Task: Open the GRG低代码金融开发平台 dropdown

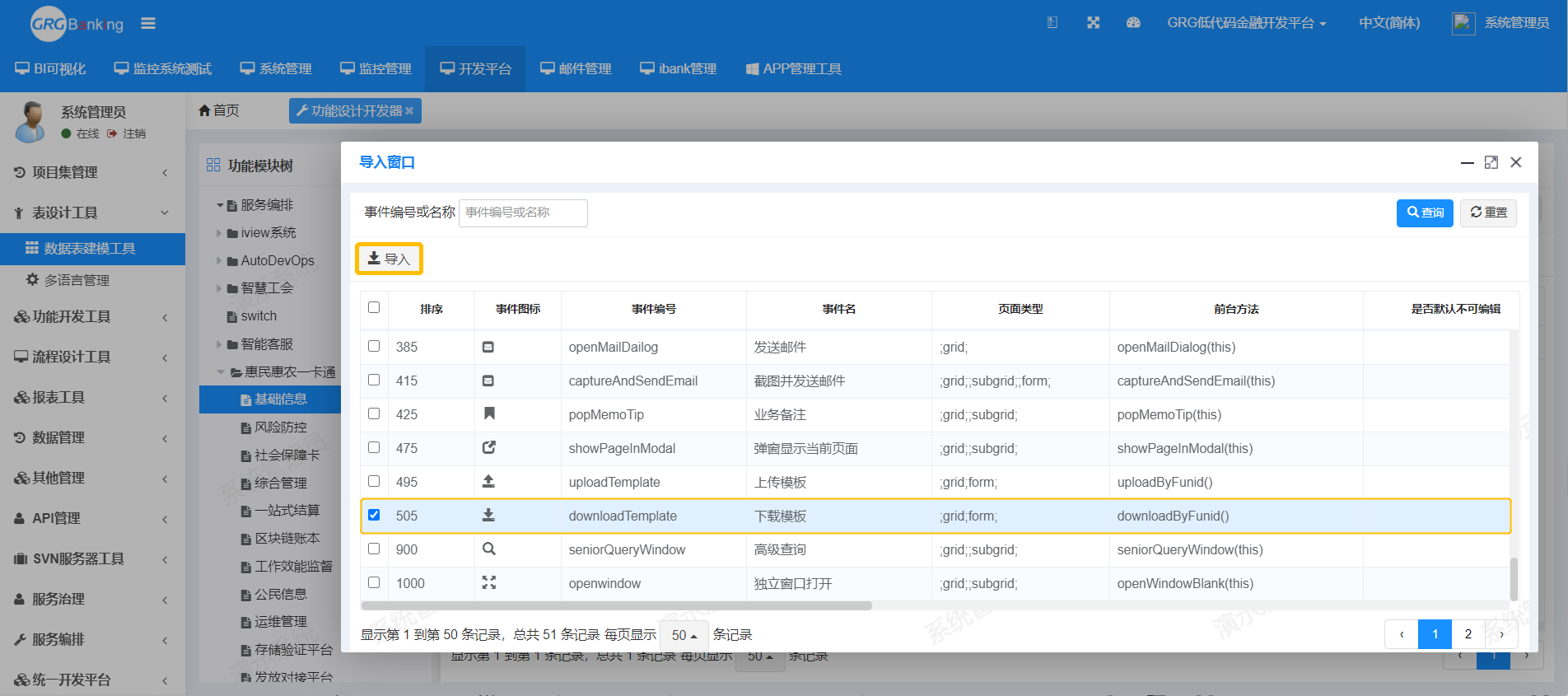Action: point(1246,23)
